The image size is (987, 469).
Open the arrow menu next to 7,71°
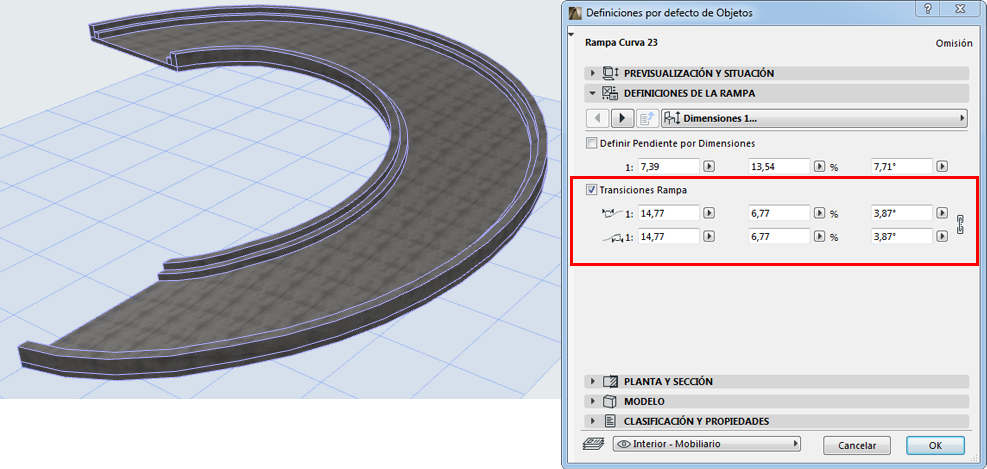[942, 167]
